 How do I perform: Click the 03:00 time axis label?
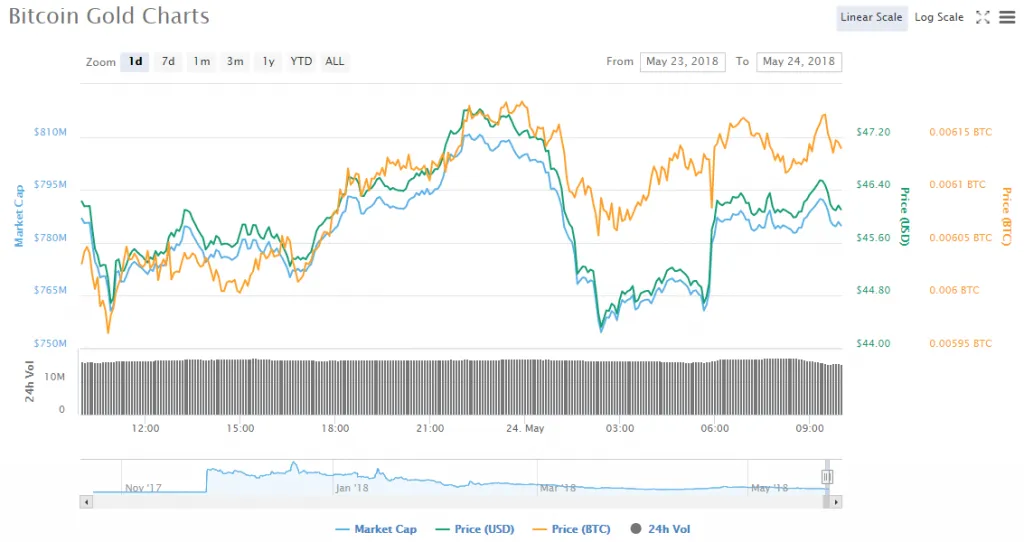(x=620, y=428)
